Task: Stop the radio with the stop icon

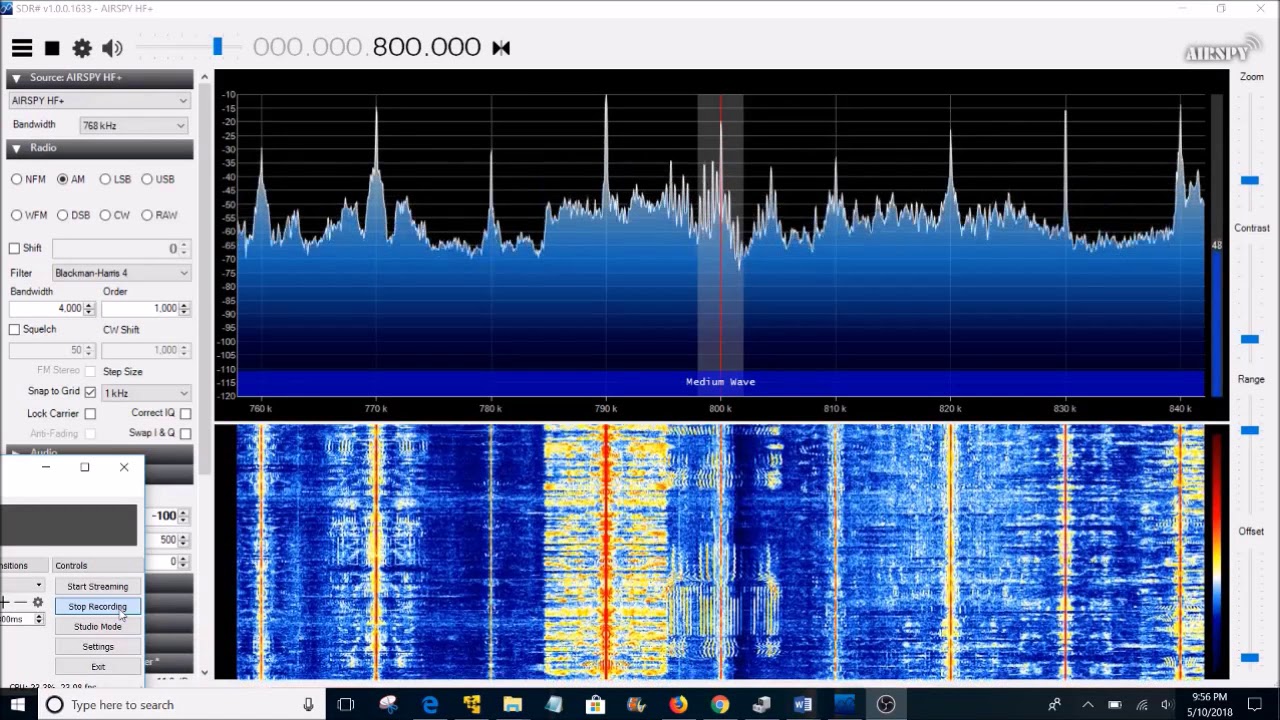Action: pyautogui.click(x=52, y=48)
